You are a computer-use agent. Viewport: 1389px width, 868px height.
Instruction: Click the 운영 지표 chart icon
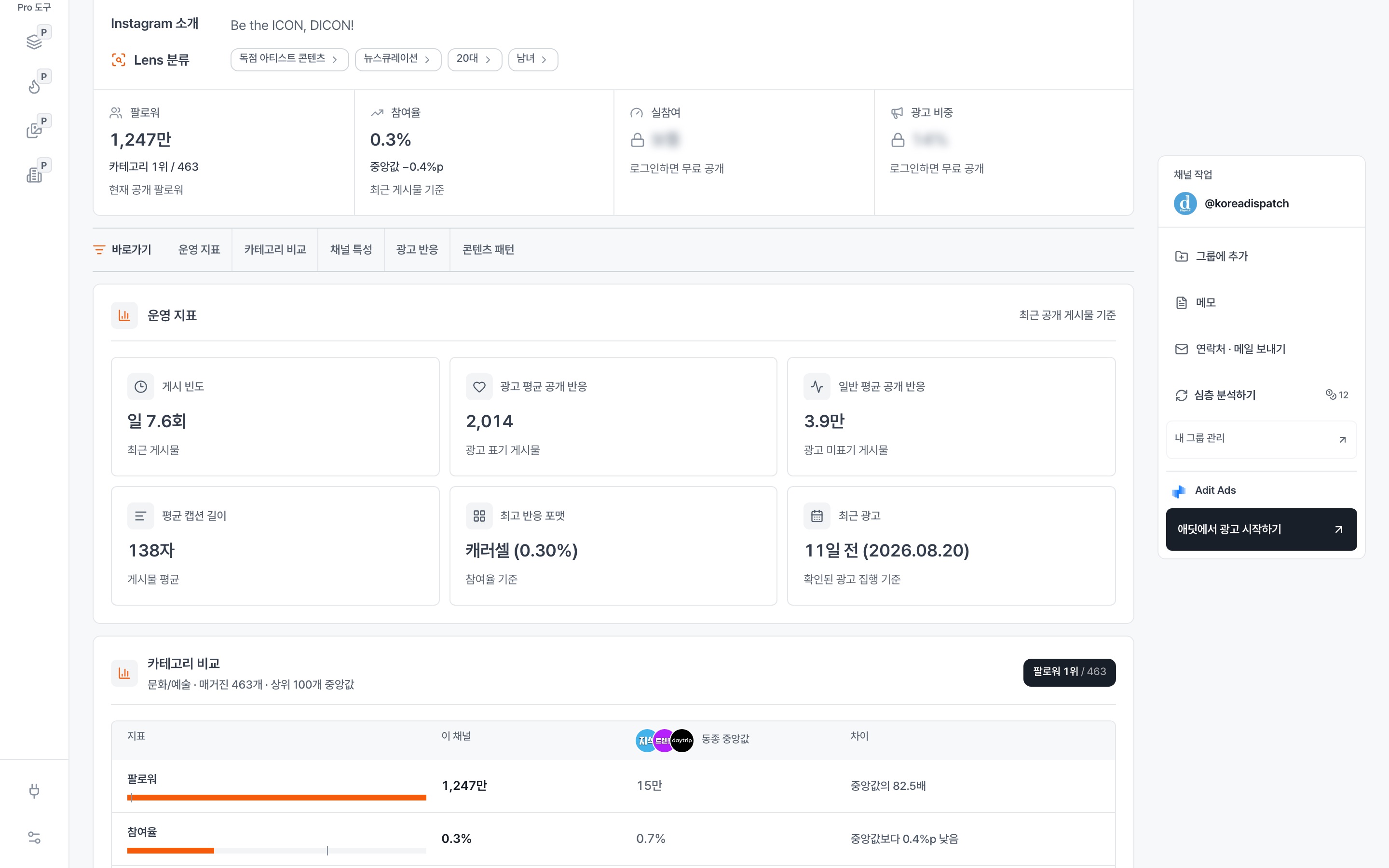tap(124, 315)
